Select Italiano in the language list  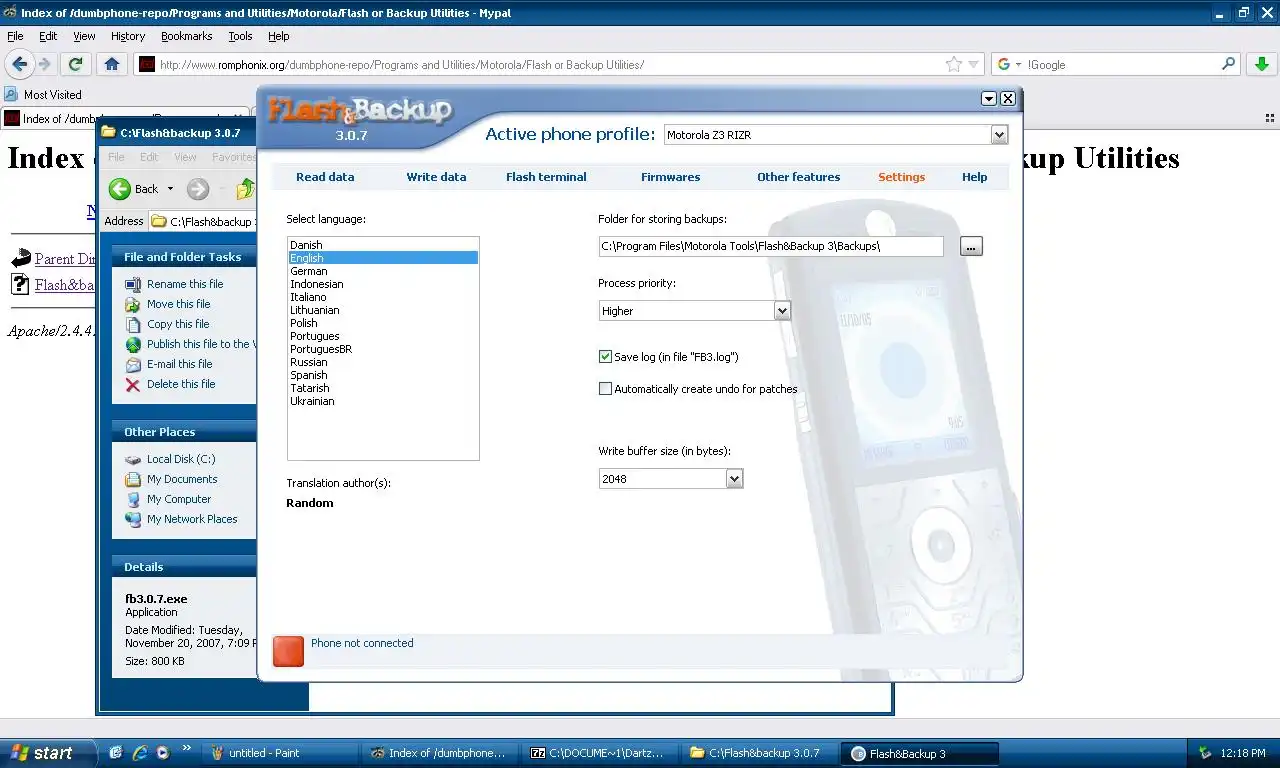[382, 297]
